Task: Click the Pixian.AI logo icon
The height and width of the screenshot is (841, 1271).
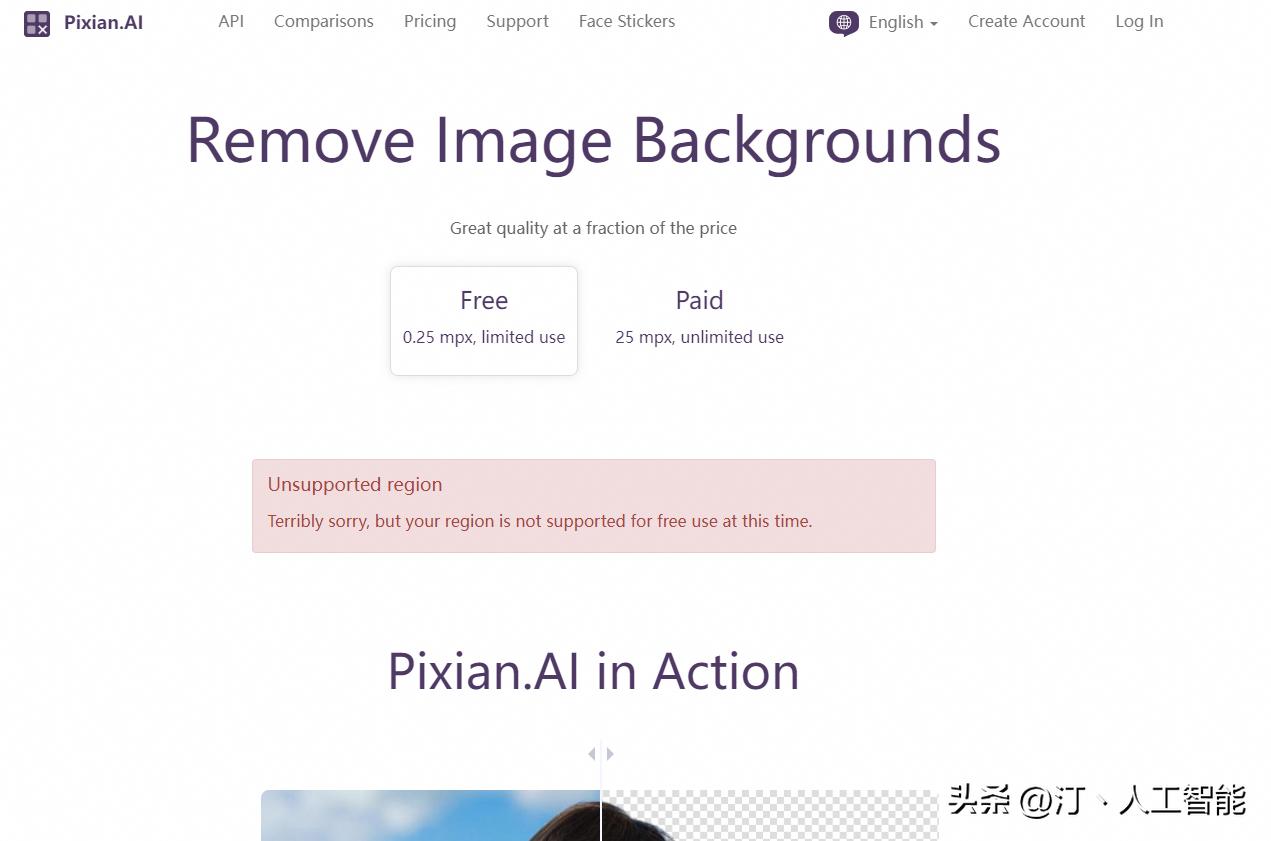Action: (37, 23)
